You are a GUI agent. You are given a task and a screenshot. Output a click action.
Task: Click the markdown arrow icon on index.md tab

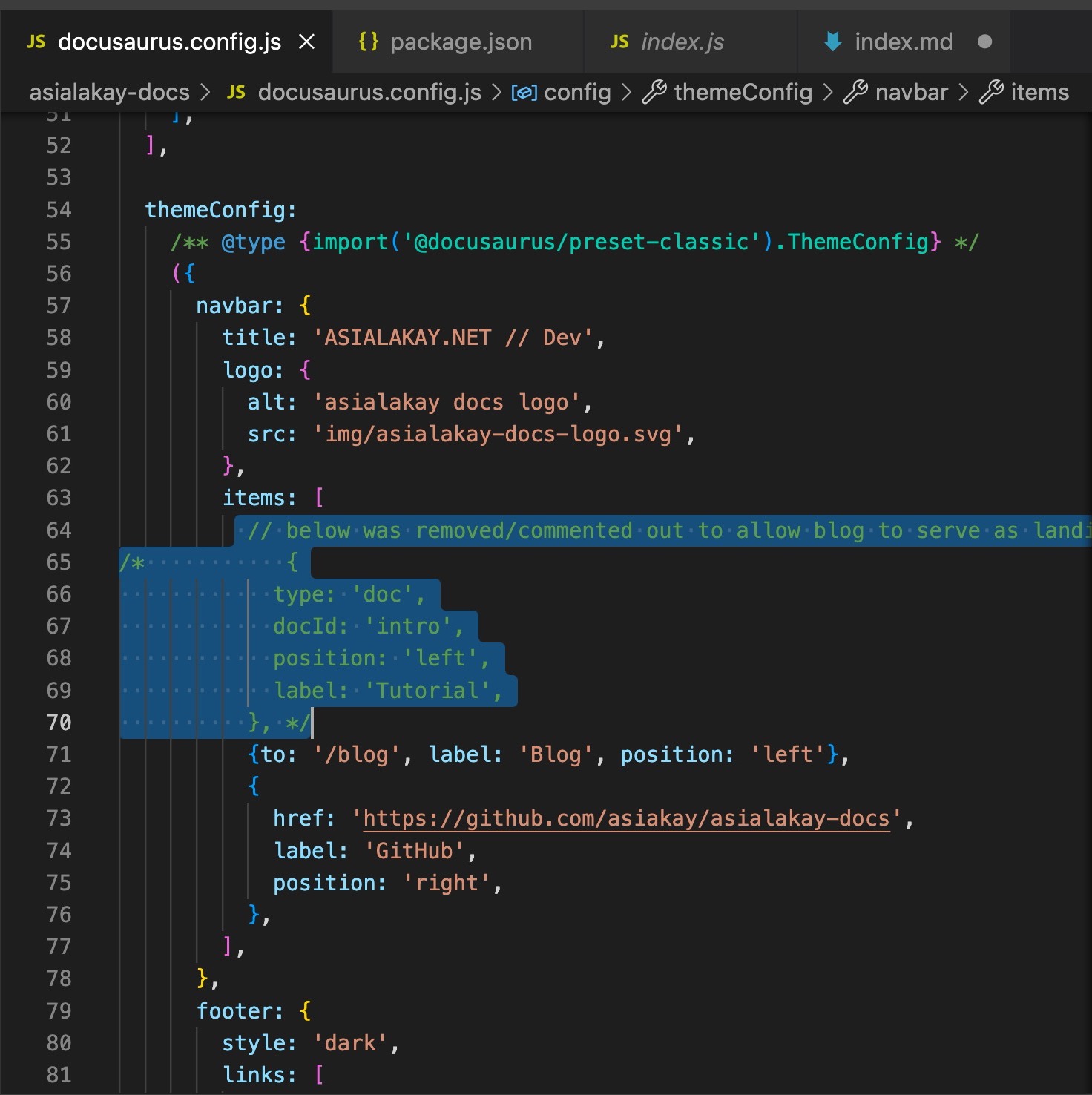[x=833, y=42]
